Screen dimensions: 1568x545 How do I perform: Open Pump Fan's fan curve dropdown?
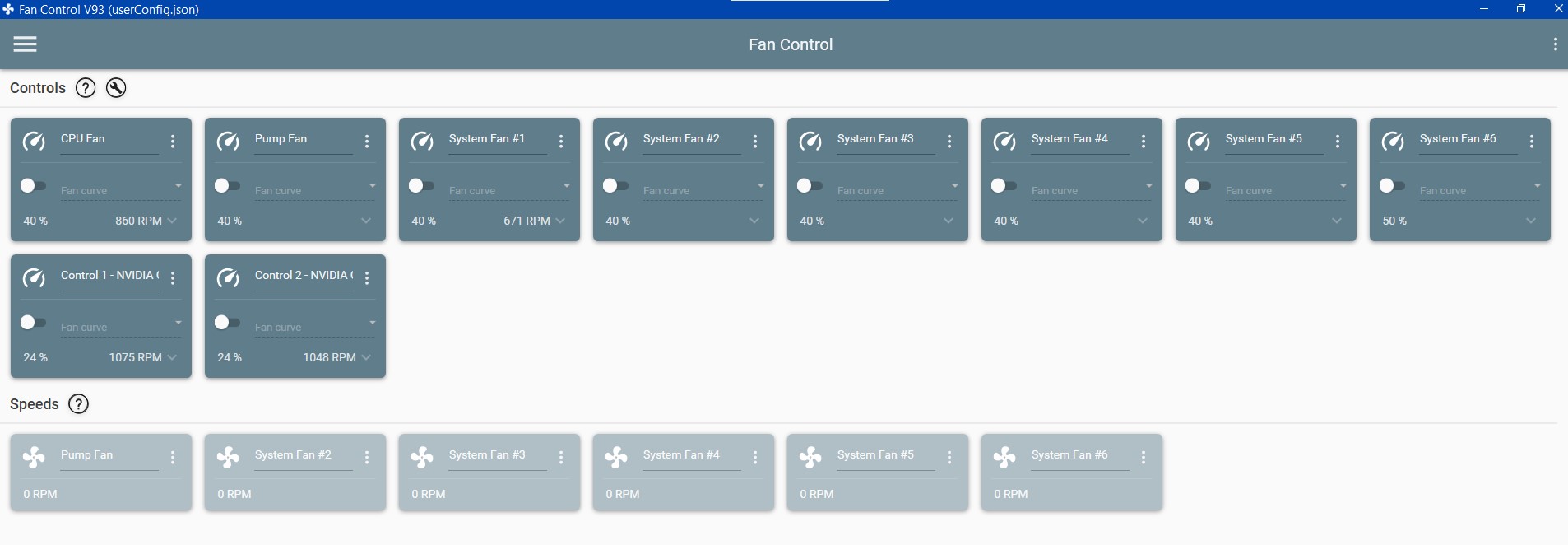tap(316, 189)
